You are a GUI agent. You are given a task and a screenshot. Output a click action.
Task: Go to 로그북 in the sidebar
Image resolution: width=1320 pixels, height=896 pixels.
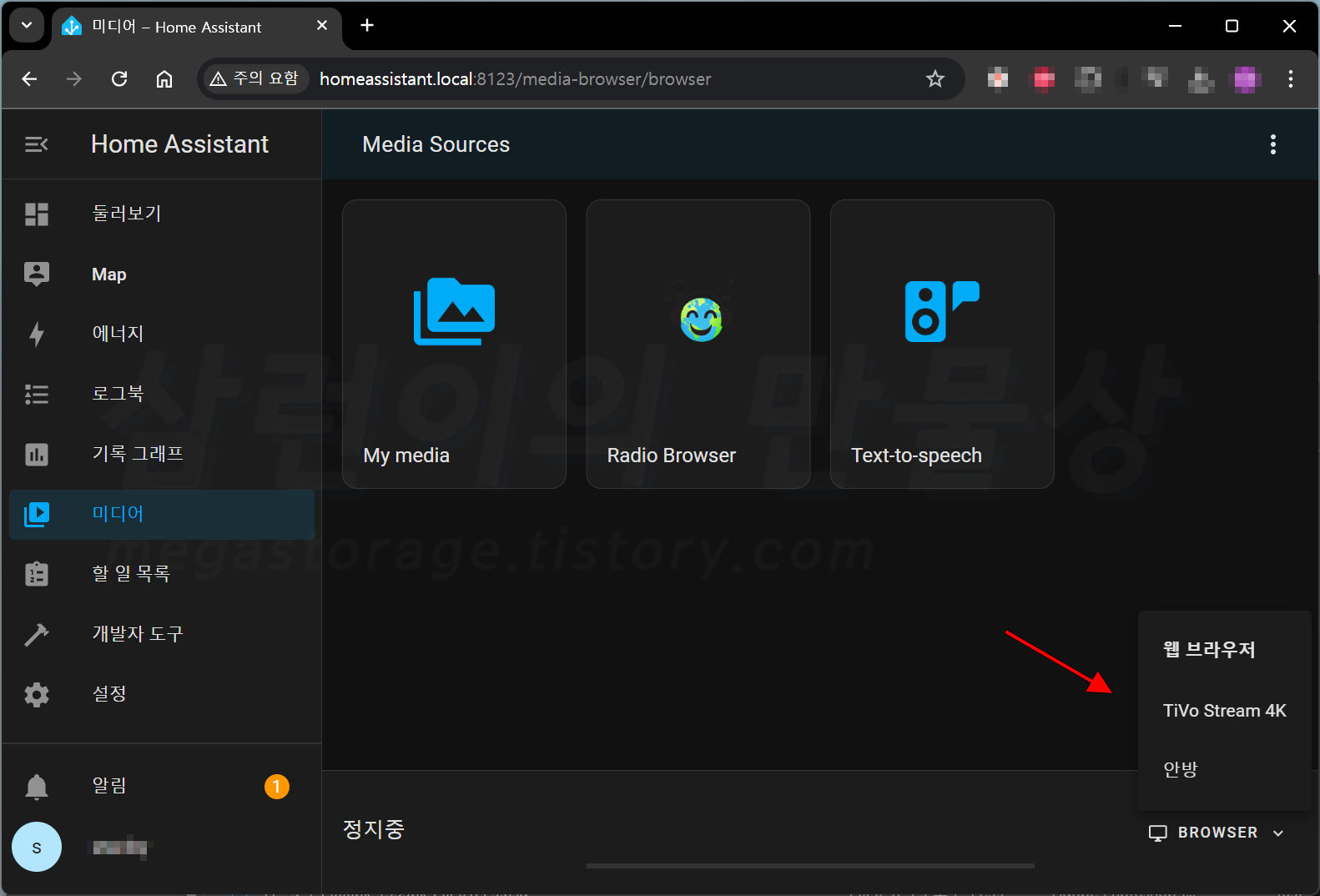coord(162,395)
